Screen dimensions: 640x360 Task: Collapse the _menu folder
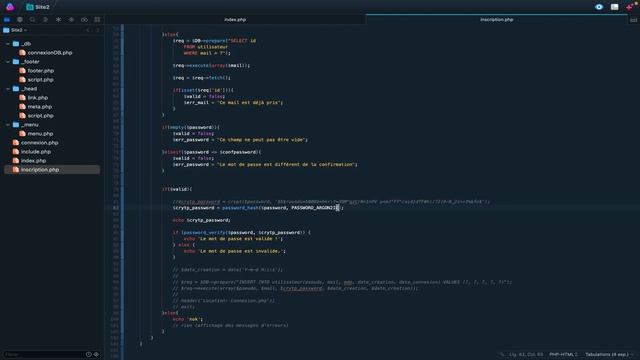[8, 124]
